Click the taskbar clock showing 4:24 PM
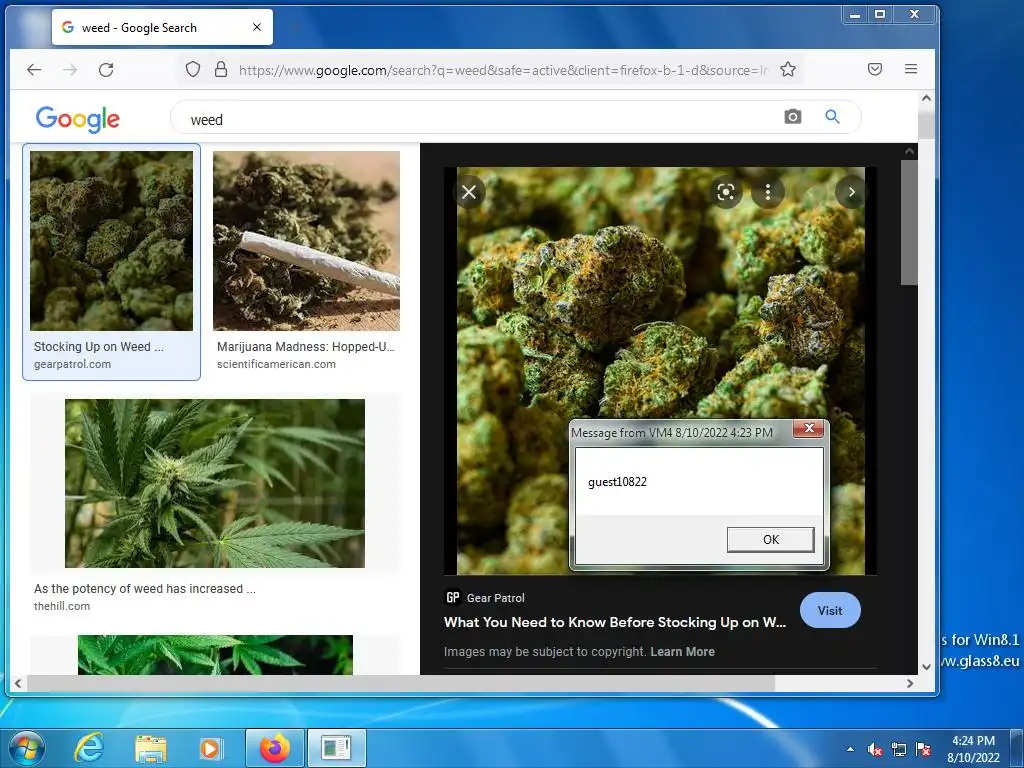 pyautogui.click(x=973, y=749)
